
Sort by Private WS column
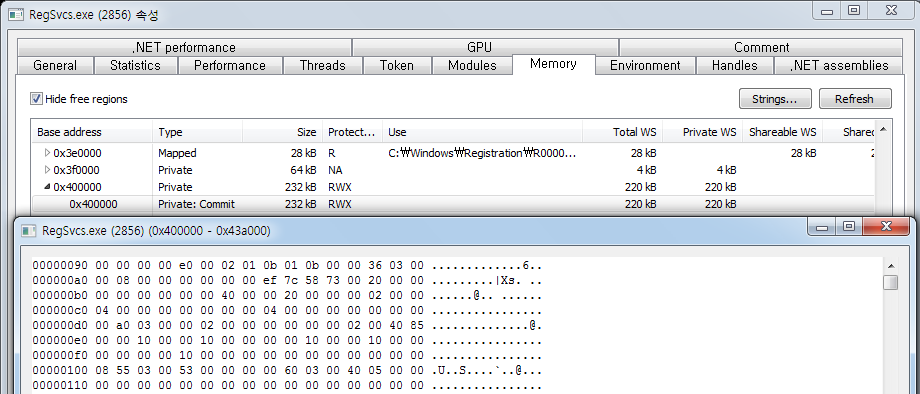coord(702,132)
